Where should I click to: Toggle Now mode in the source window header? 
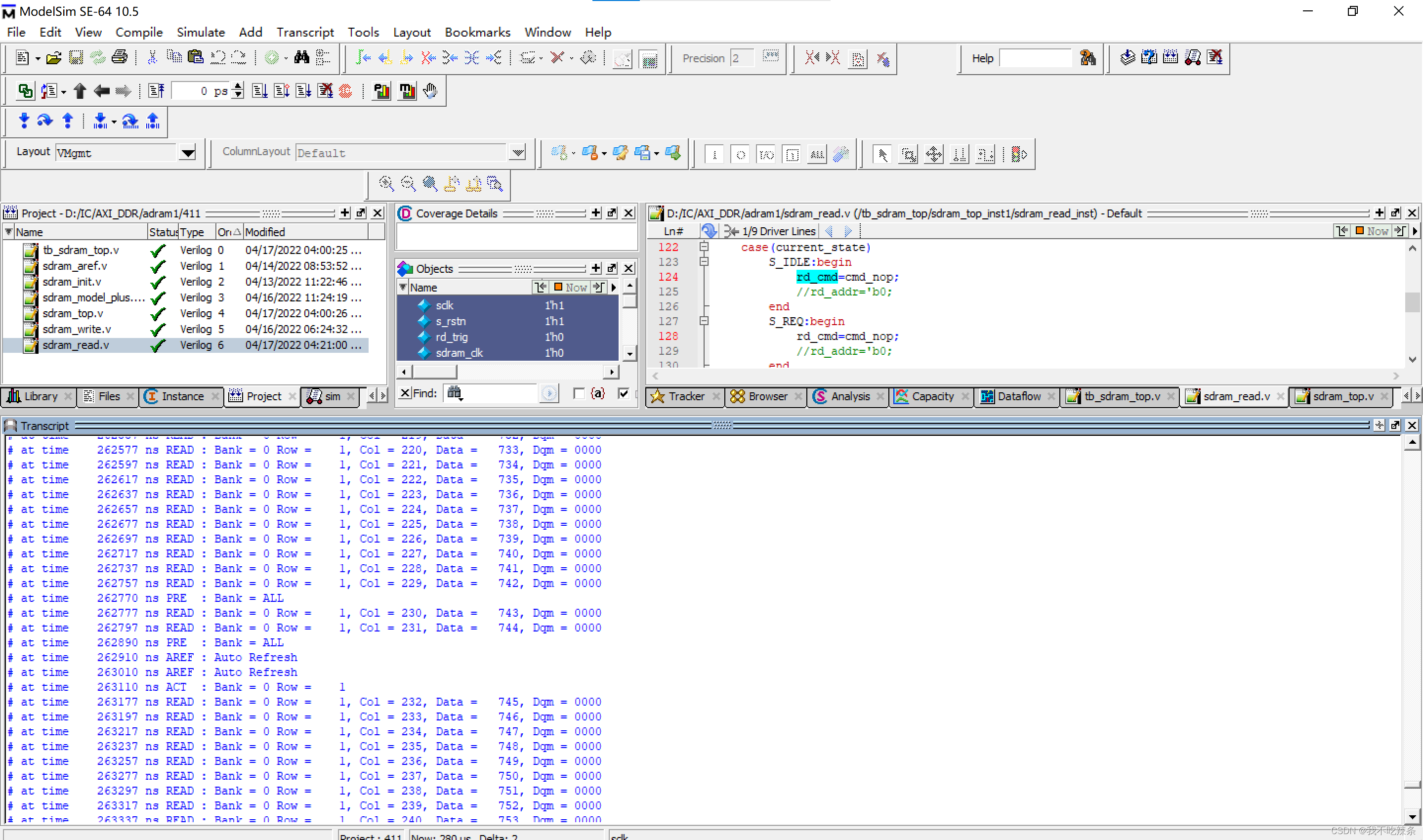point(1372,231)
